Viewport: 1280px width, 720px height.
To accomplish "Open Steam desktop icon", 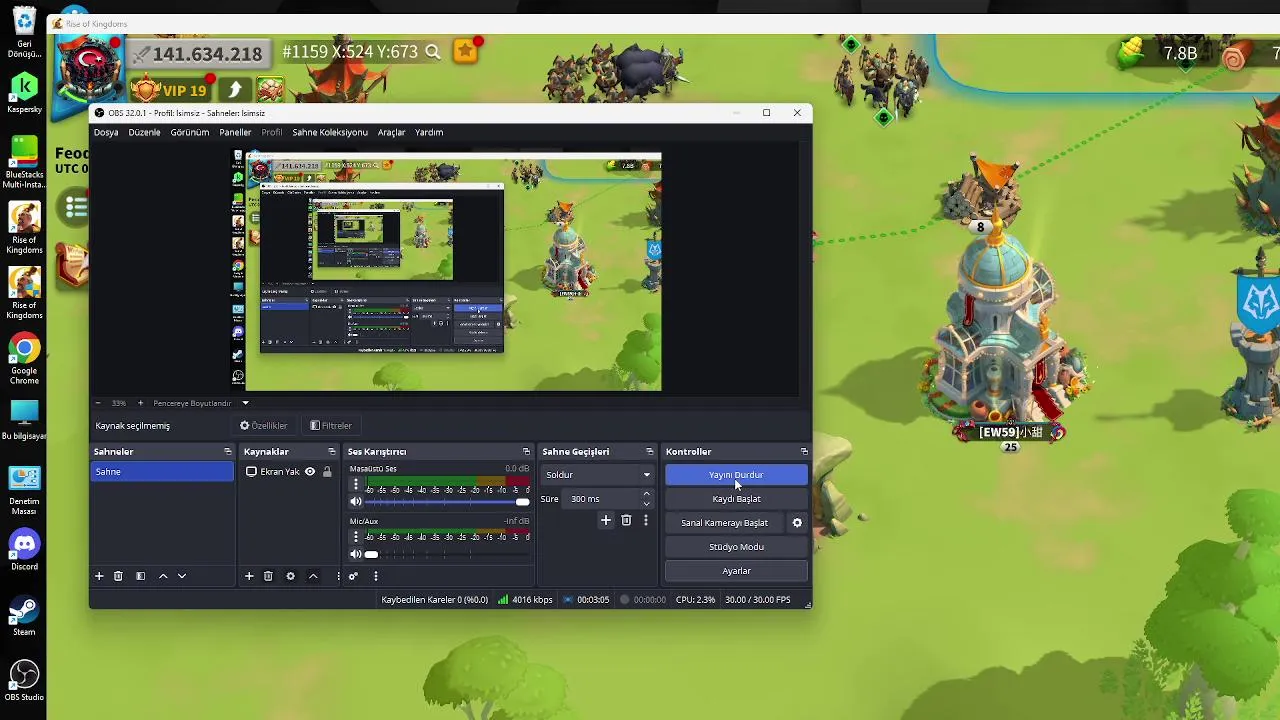I will click(24, 617).
